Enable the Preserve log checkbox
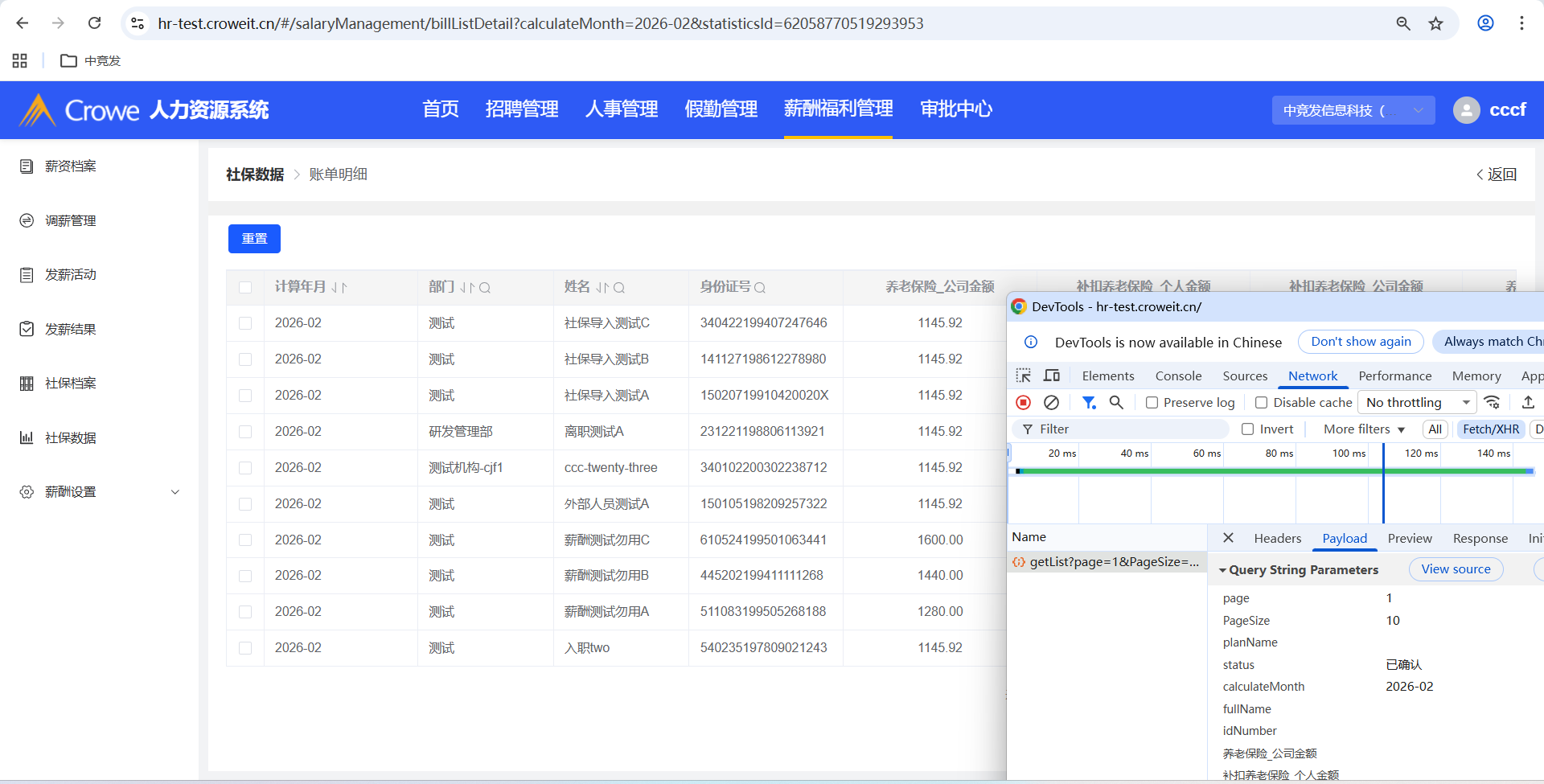This screenshot has height=784, width=1544. [x=1152, y=402]
